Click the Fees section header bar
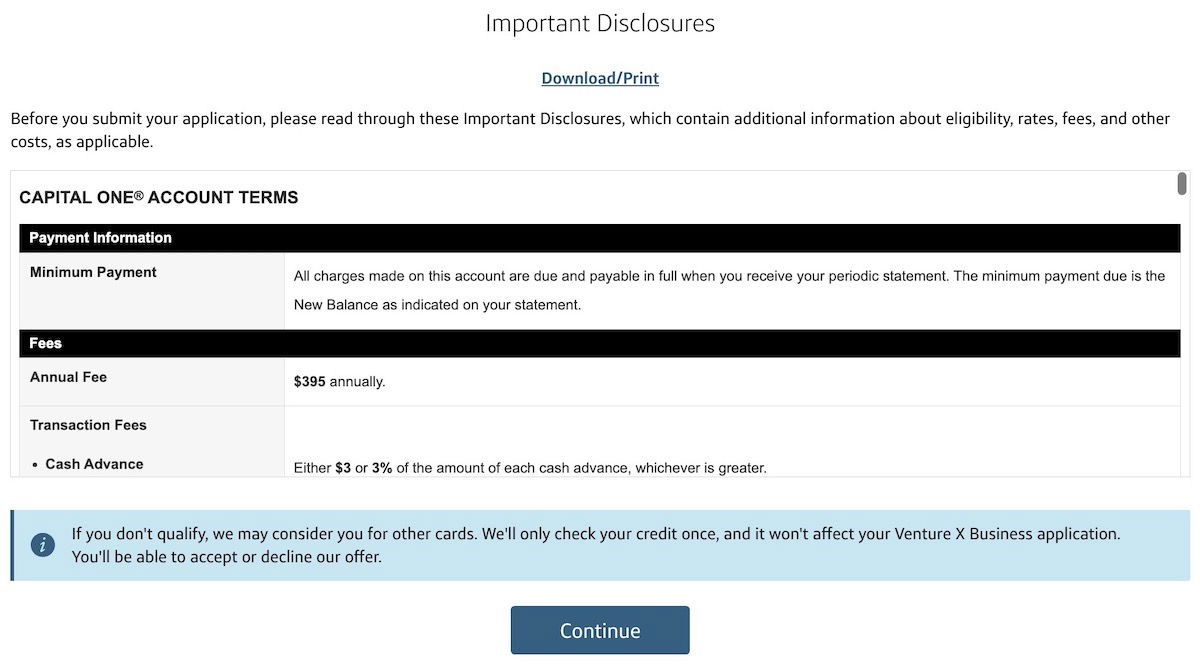1200x666 pixels. click(600, 343)
